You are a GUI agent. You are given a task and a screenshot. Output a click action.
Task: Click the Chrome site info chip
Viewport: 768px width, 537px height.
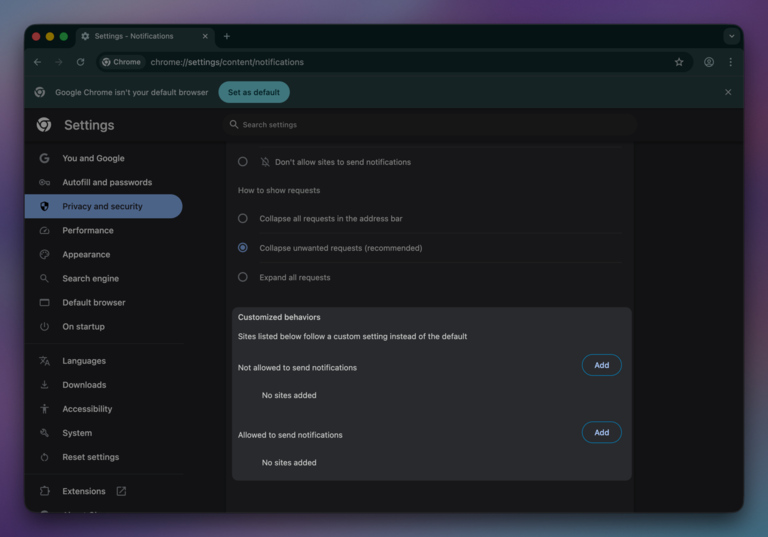click(121, 62)
